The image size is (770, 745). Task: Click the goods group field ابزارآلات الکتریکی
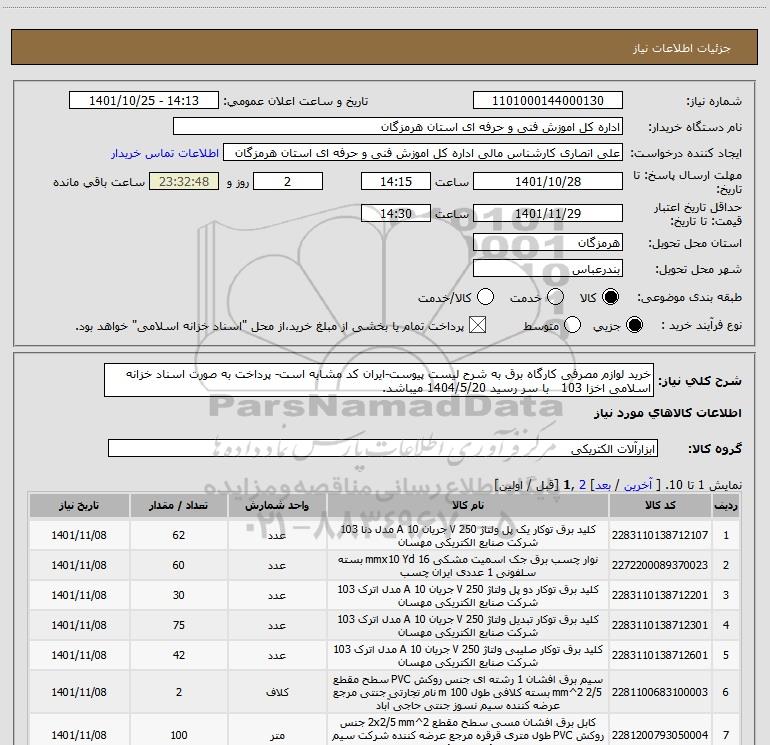click(383, 448)
